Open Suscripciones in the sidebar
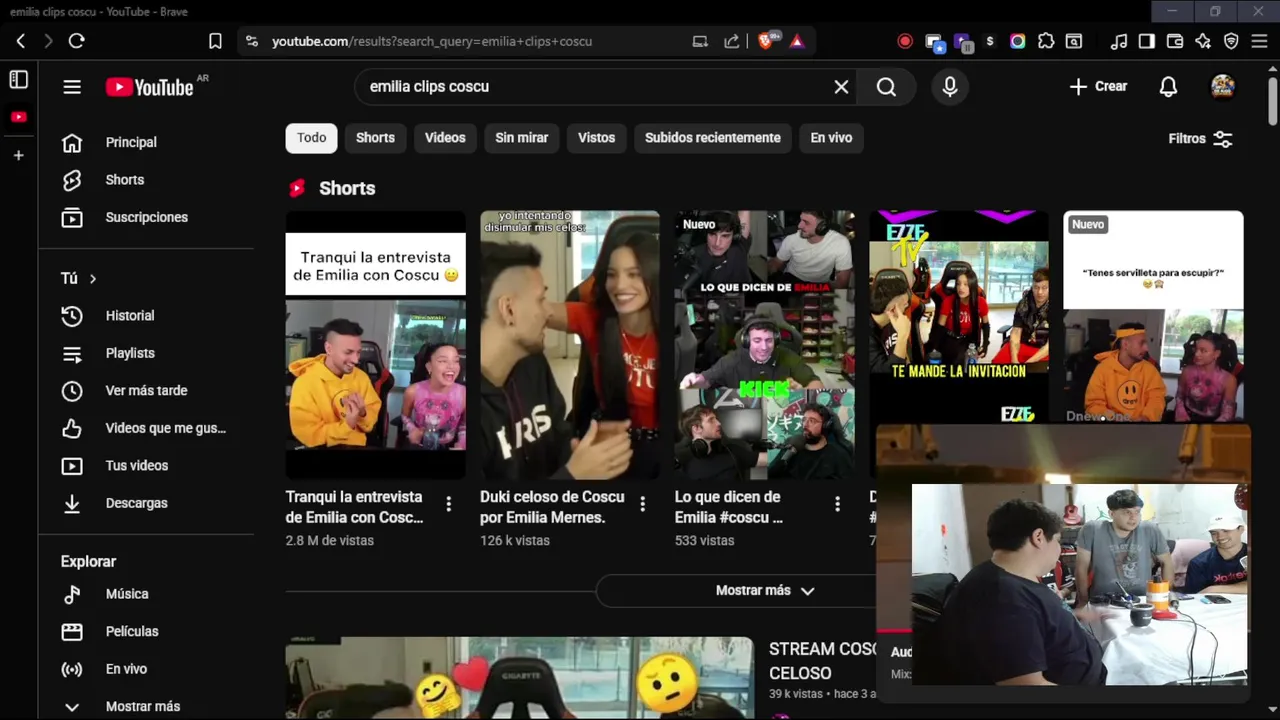This screenshot has height=720, width=1280. 146,218
